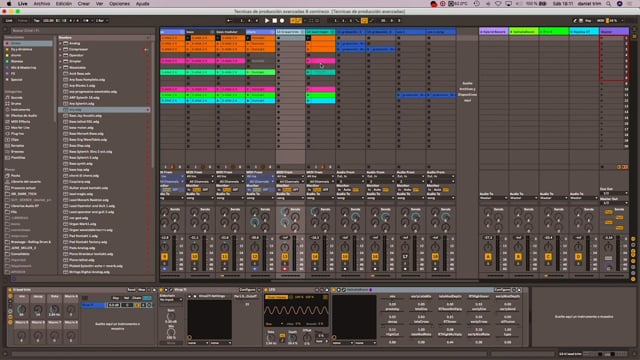Open the Live application menu
The height and width of the screenshot is (360, 640).
point(23,4)
